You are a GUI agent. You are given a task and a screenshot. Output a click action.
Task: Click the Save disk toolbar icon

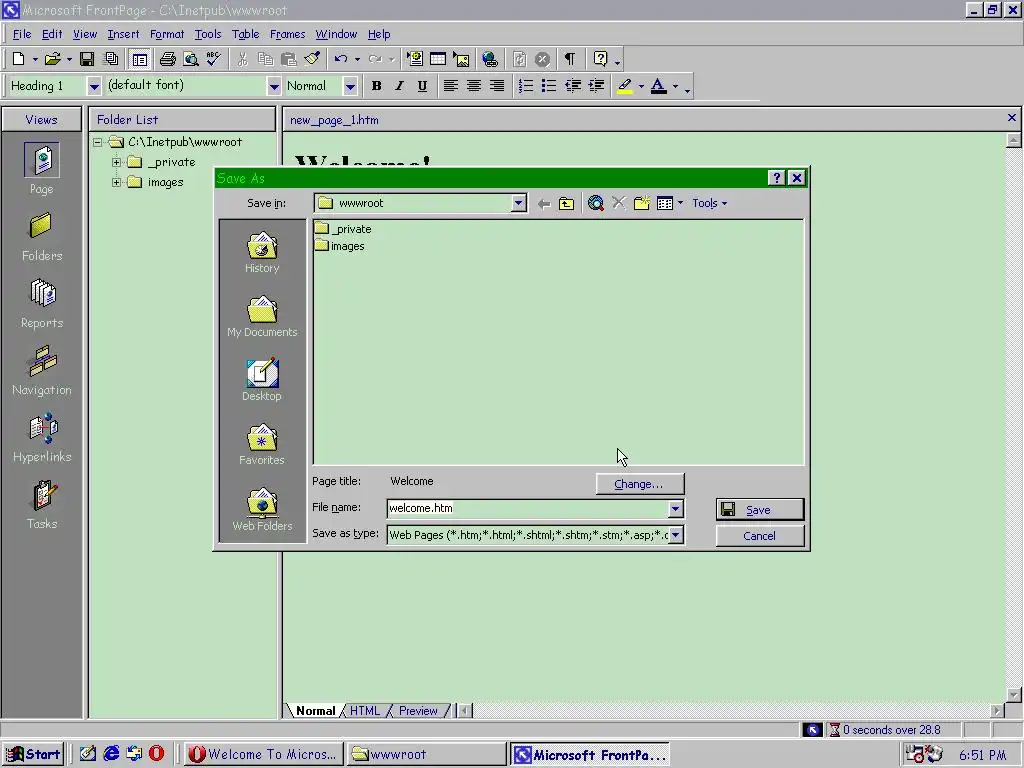pos(87,59)
